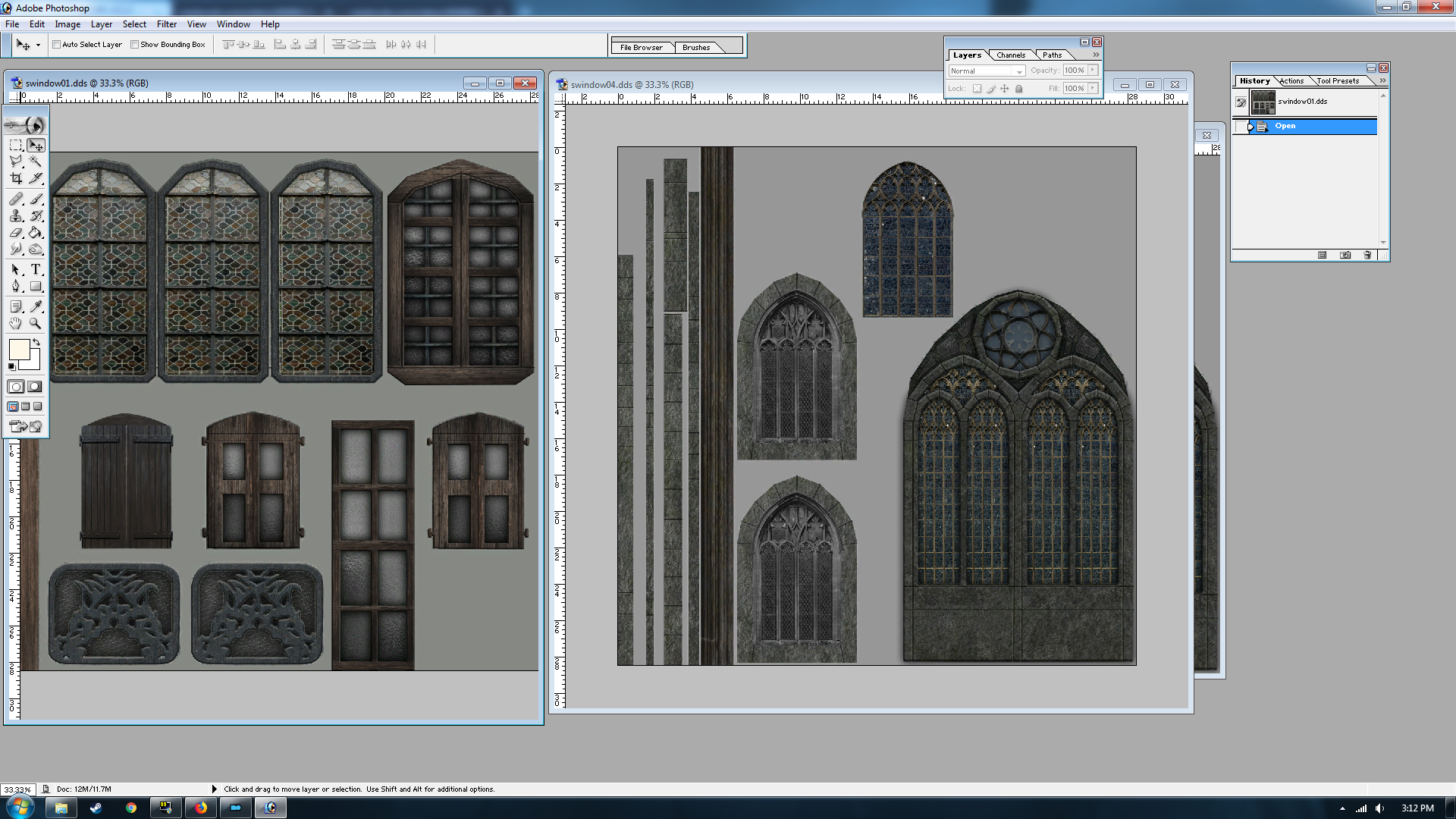Image resolution: width=1456 pixels, height=819 pixels.
Task: Create new document from current state
Action: click(1323, 256)
